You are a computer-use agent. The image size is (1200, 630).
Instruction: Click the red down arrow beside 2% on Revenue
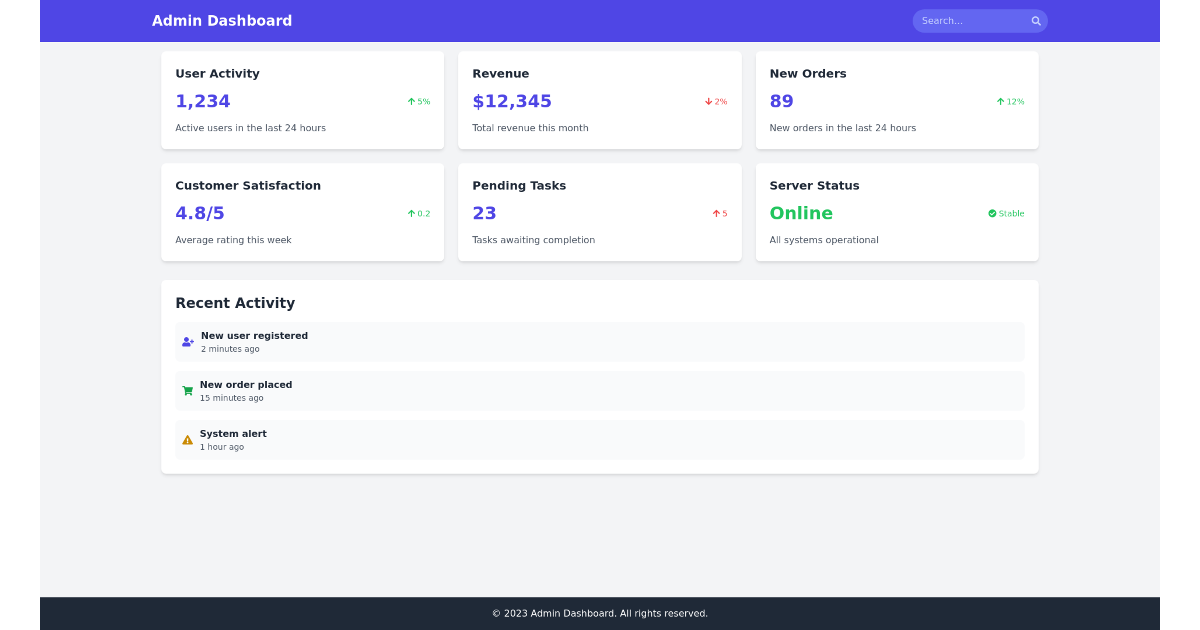(x=707, y=101)
